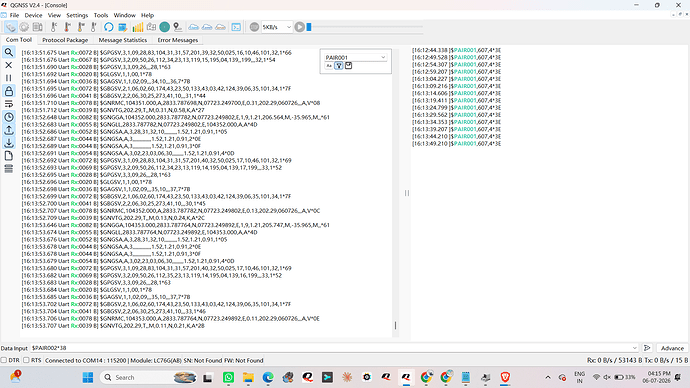Open the signal strength bar chart icon
The height and width of the screenshot is (388, 690).
138,27
